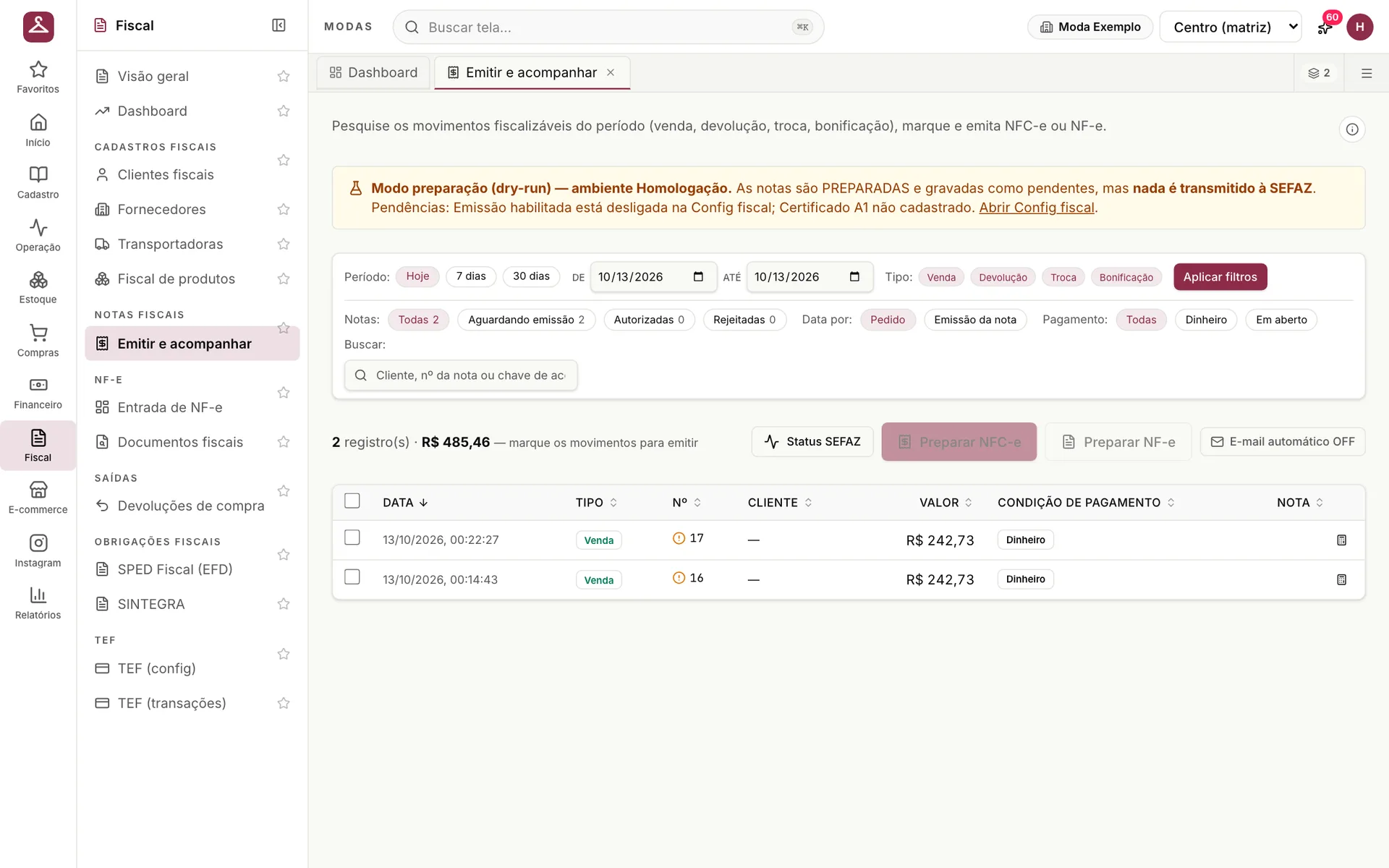The height and width of the screenshot is (868, 1389).
Task: Close the Emitir e acompanhar tab
Action: (x=611, y=72)
